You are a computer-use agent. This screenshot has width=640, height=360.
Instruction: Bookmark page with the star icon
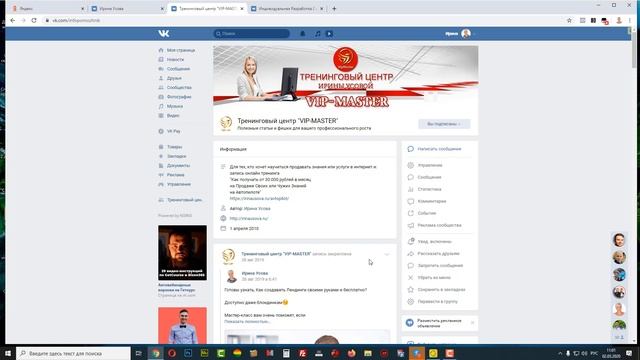[569, 20]
